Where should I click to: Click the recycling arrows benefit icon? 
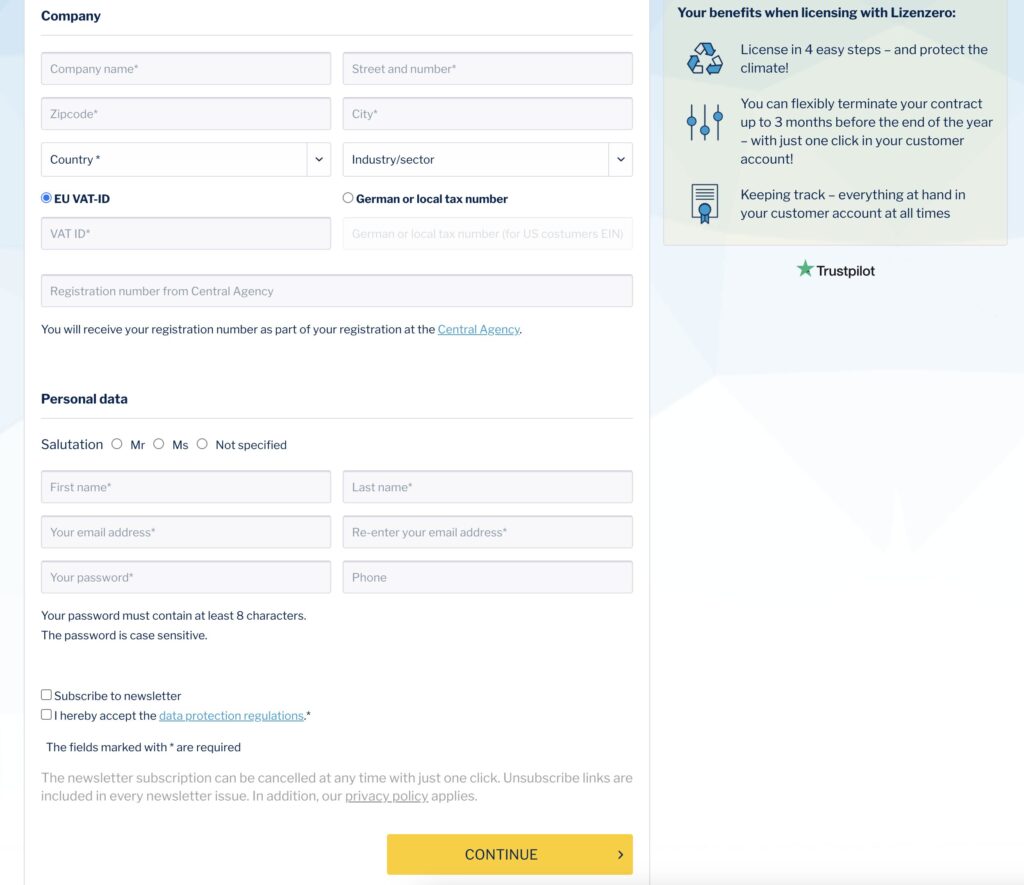(x=704, y=58)
